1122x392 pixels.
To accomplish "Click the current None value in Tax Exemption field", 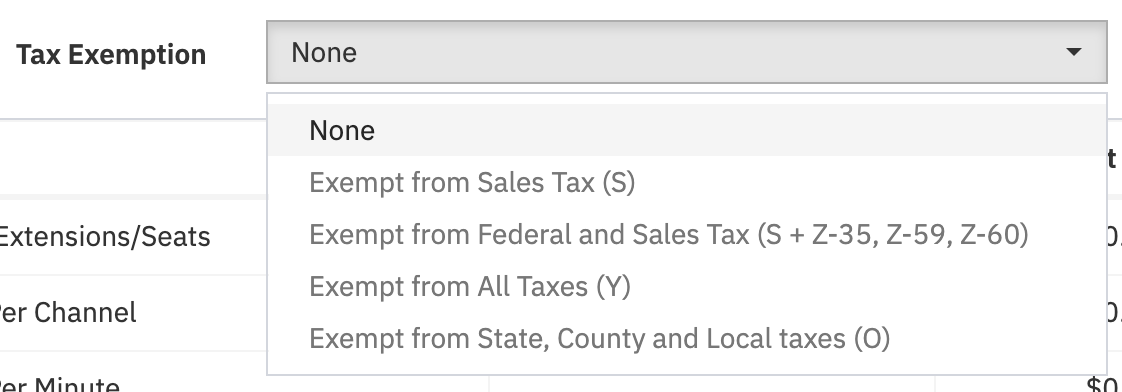I will click(324, 52).
